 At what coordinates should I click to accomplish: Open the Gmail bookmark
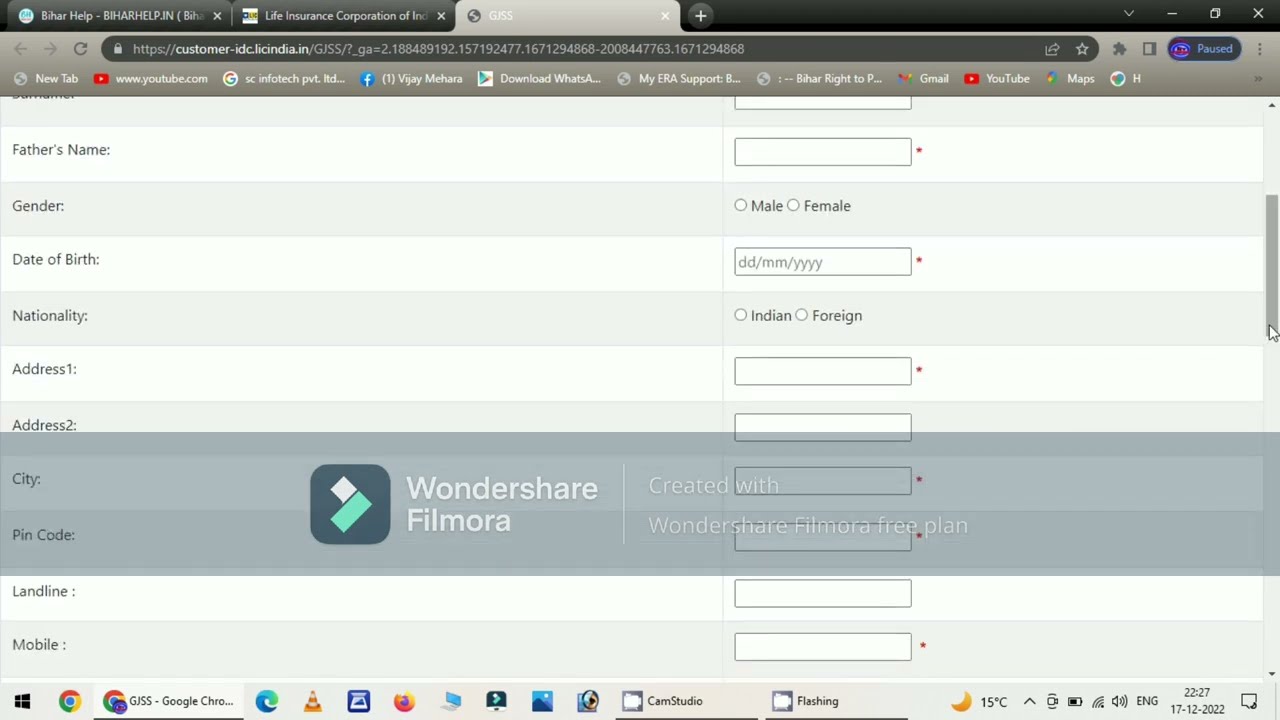point(923,78)
